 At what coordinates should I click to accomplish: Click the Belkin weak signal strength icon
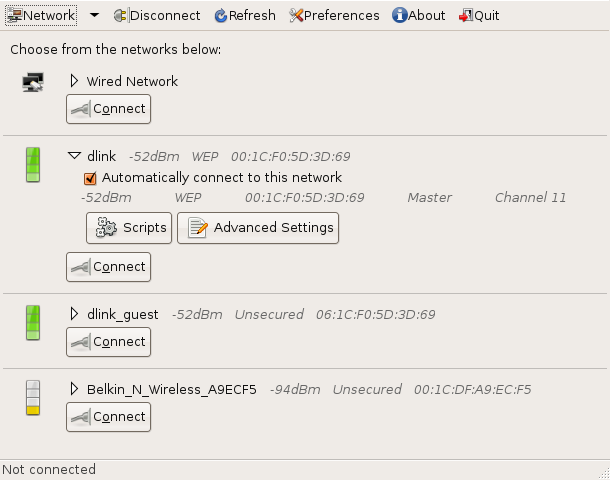pyautogui.click(x=33, y=397)
